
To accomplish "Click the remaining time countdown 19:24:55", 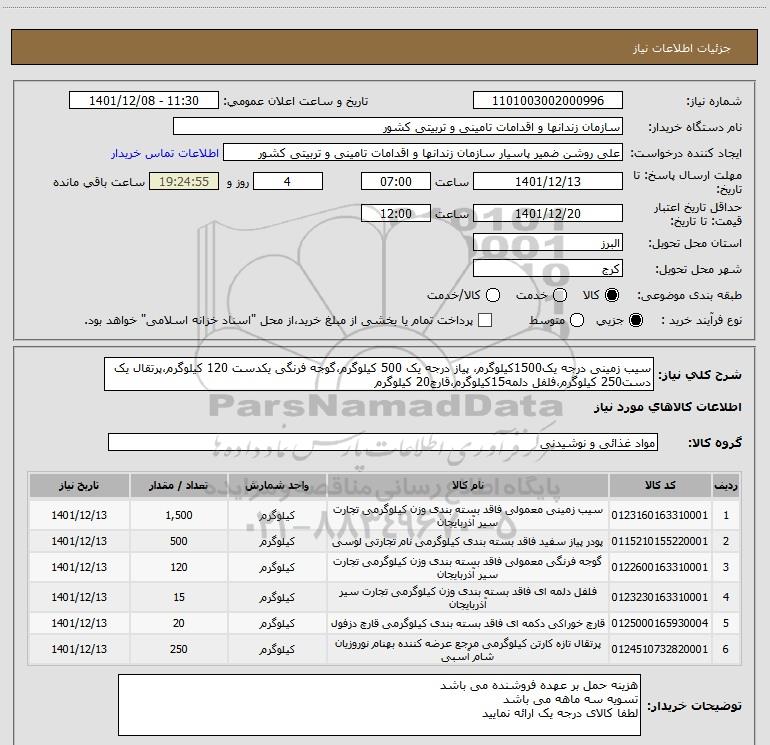I will 184,181.
